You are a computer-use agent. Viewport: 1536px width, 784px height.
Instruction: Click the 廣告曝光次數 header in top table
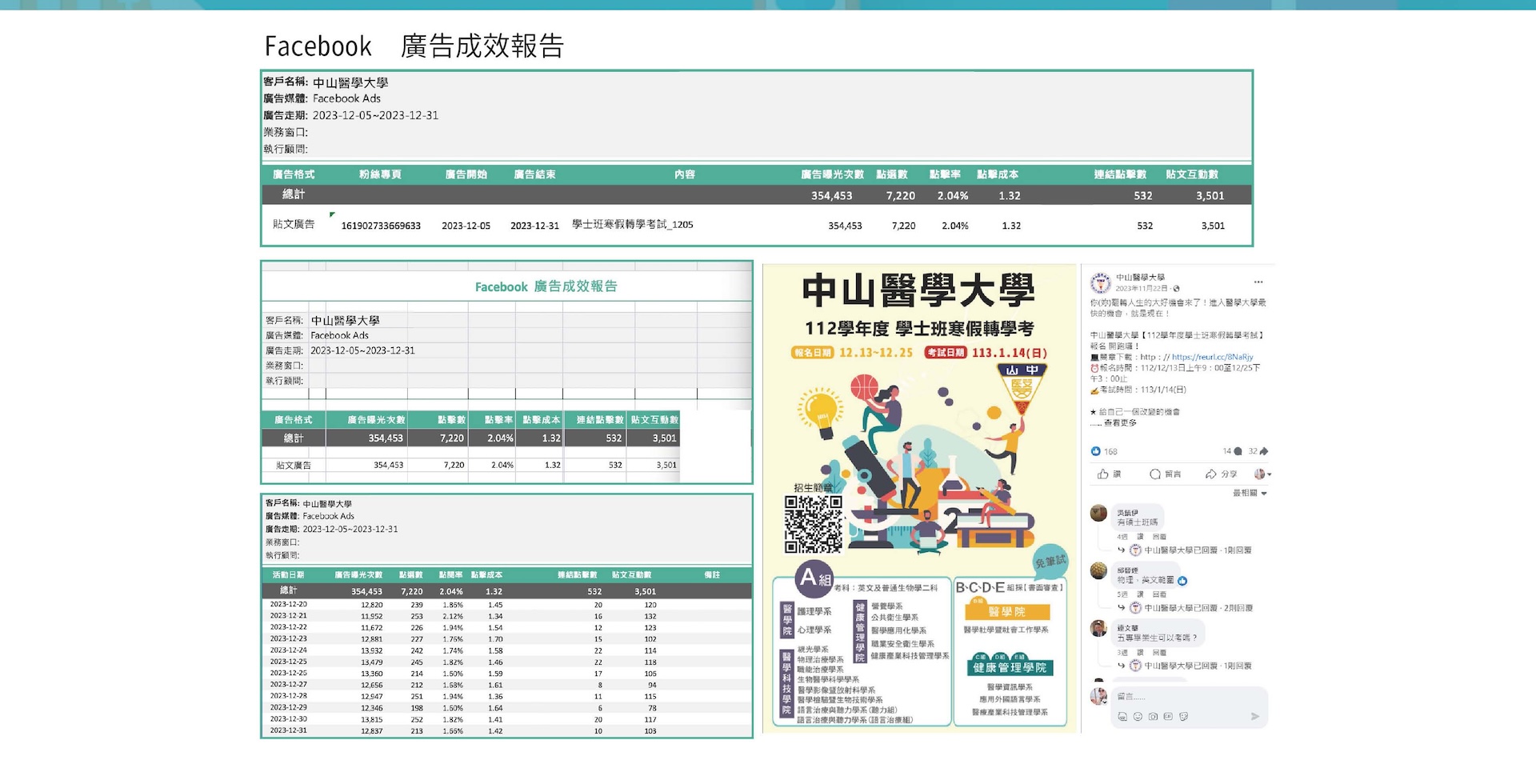pyautogui.click(x=832, y=174)
